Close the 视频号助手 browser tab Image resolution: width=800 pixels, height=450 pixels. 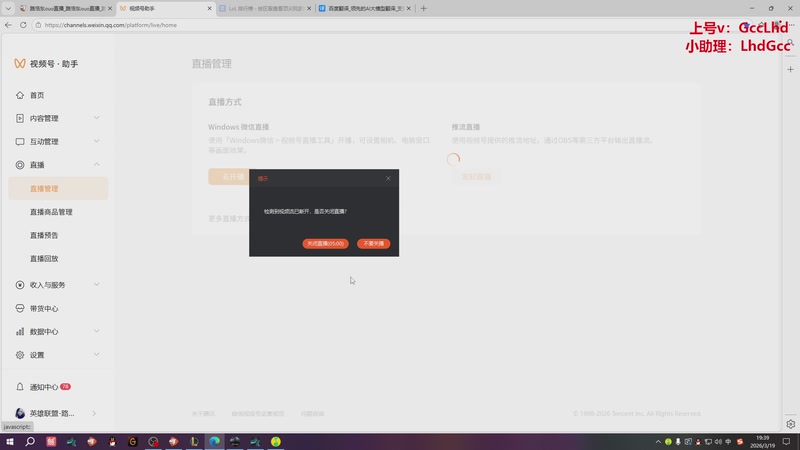209,8
